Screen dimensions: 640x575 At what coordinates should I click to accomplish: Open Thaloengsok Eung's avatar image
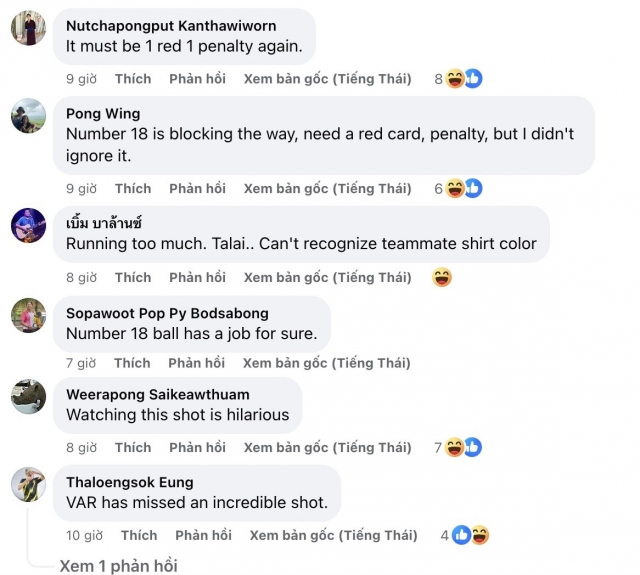(x=28, y=484)
